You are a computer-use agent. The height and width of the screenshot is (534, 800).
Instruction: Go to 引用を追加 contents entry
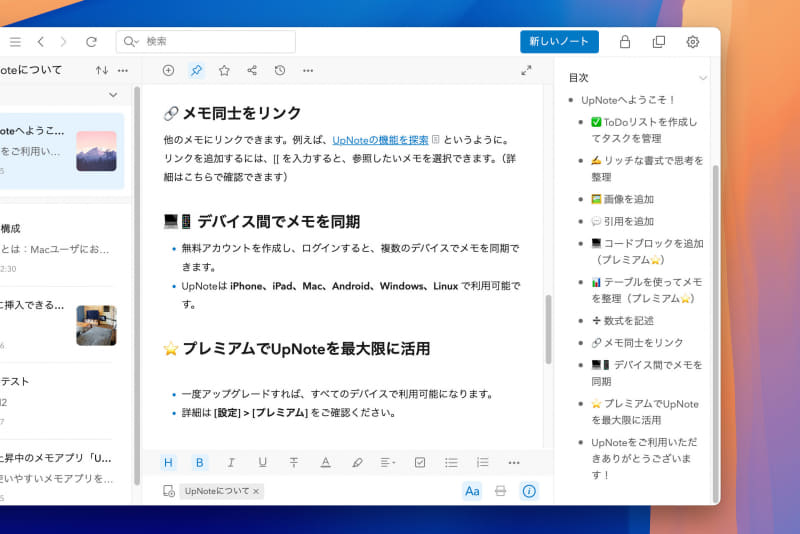pos(622,221)
